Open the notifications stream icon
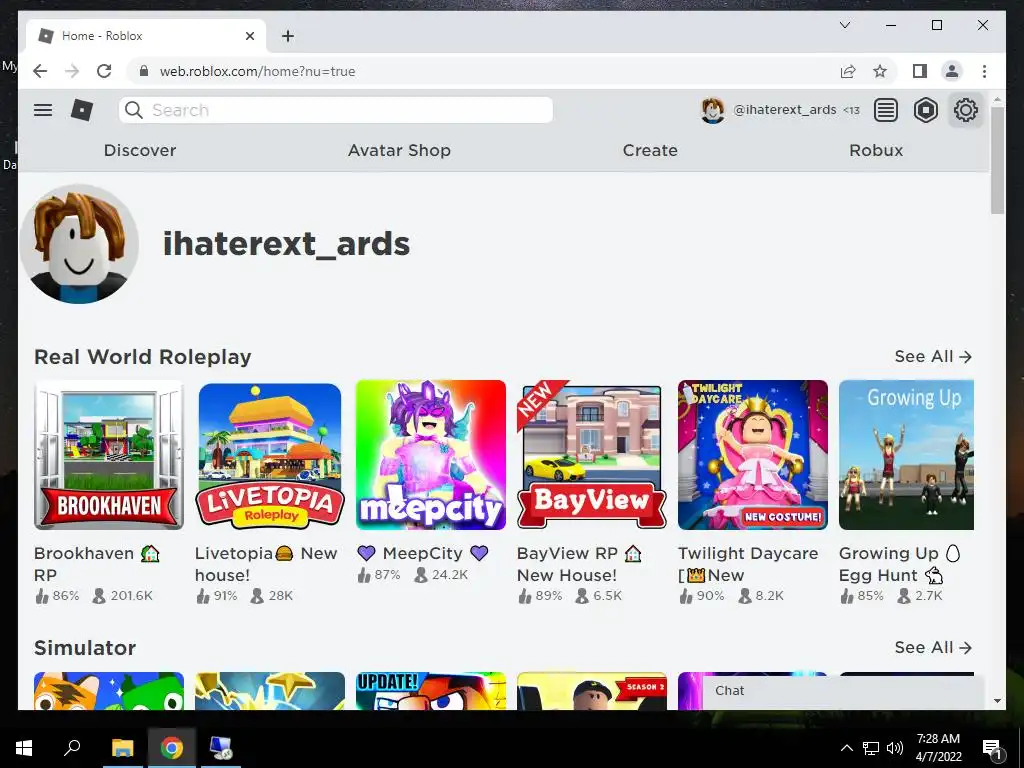The image size is (1024, 768). [x=886, y=110]
